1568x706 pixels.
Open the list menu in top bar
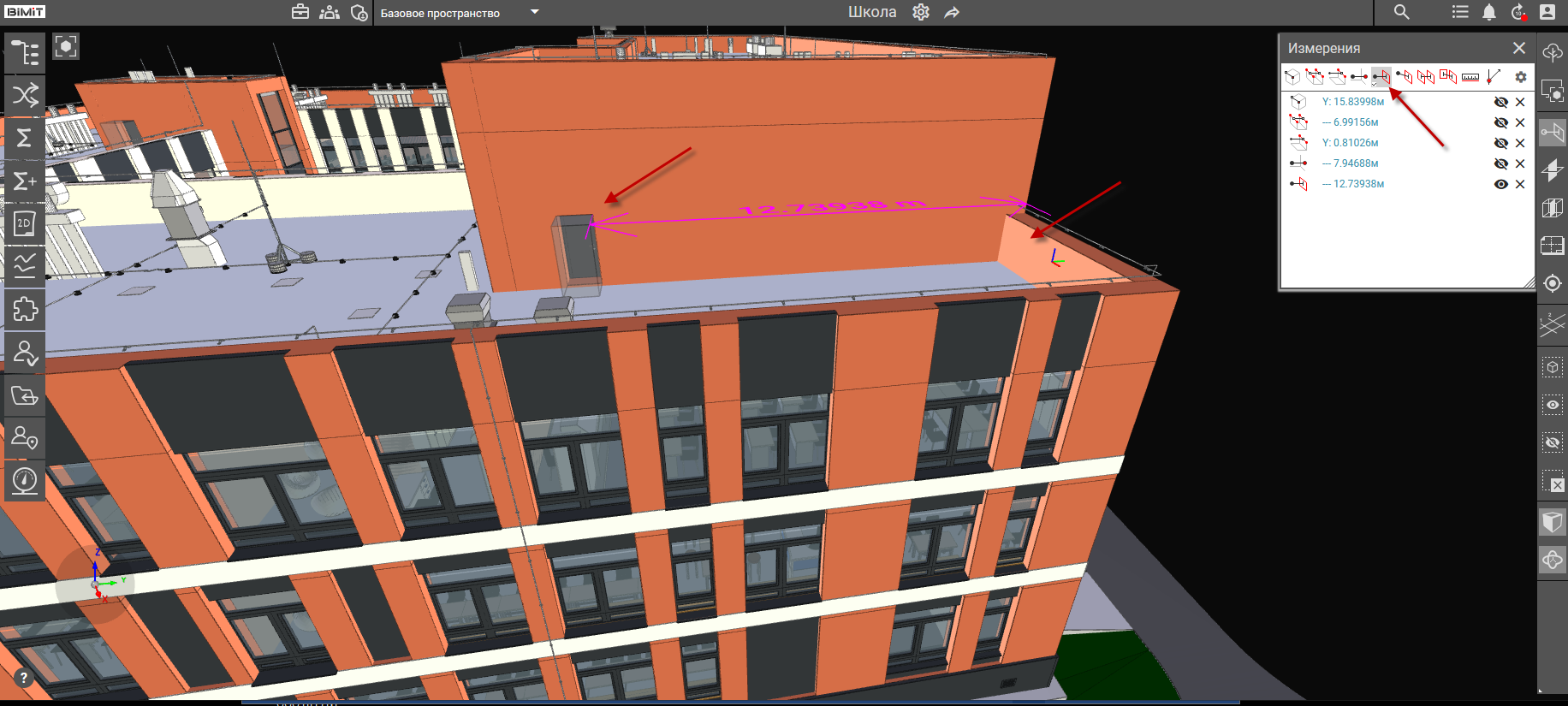(1460, 12)
